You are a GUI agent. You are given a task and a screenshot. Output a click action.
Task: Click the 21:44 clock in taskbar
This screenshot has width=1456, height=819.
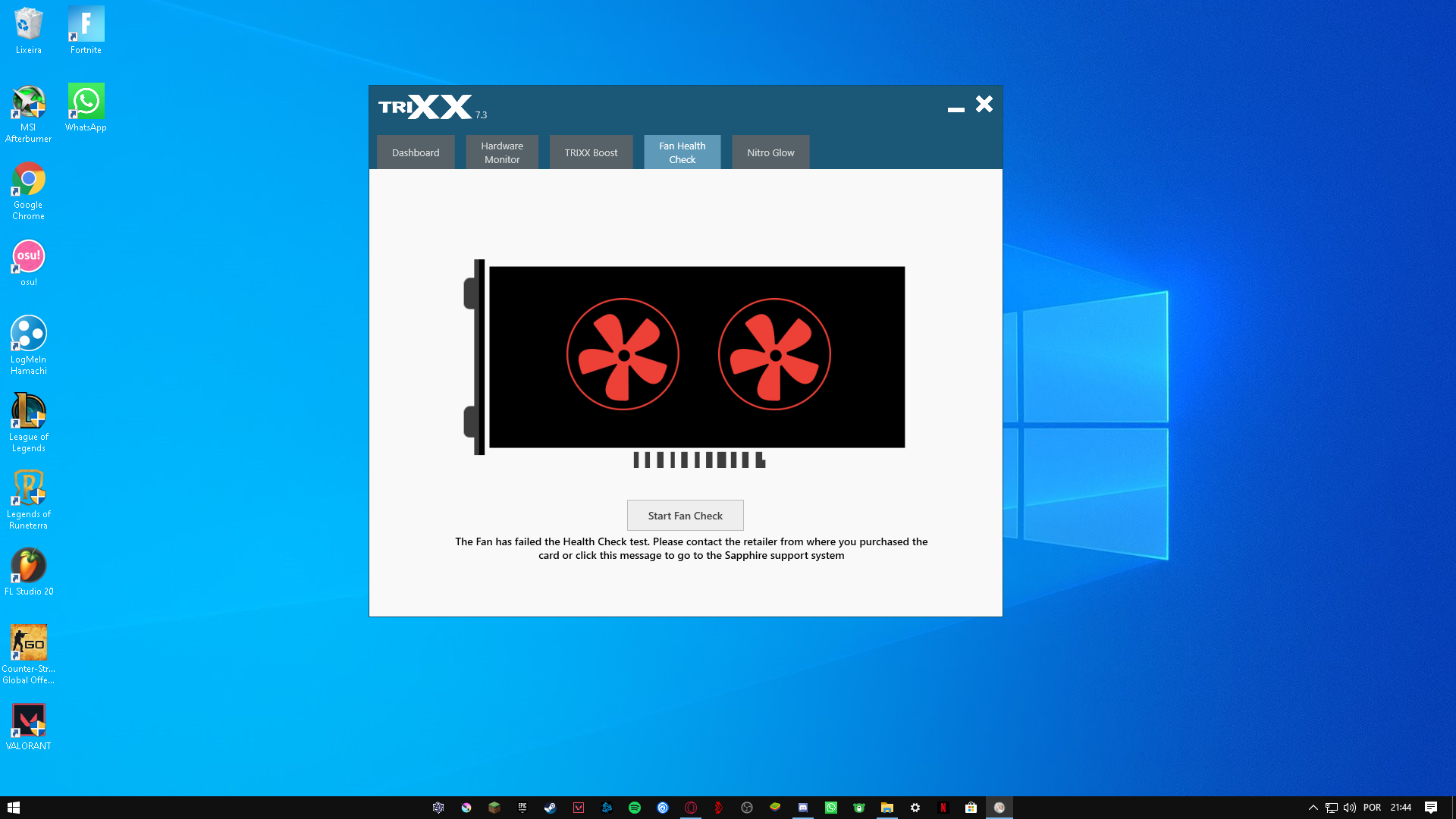coord(1401,808)
